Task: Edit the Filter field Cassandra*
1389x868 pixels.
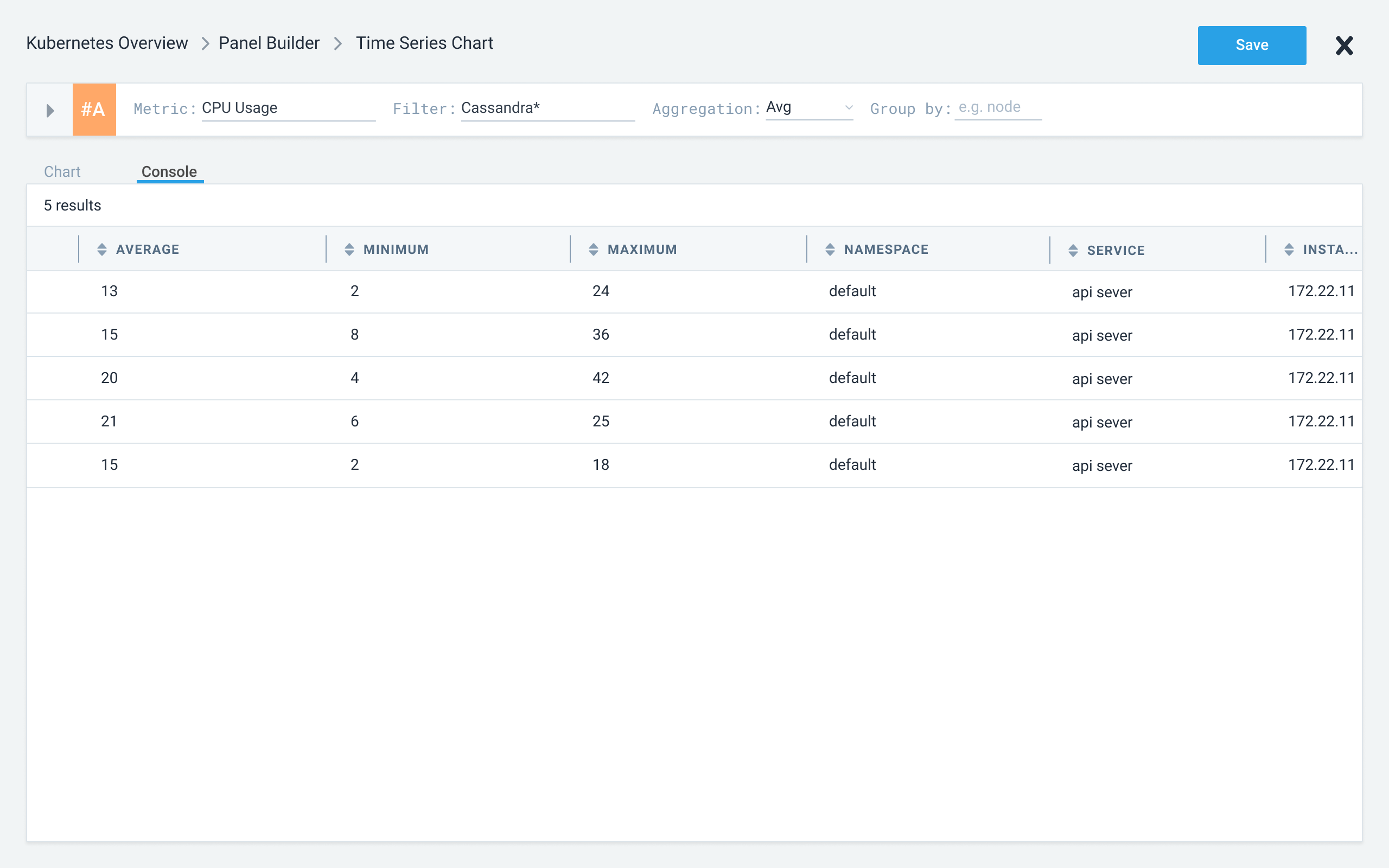Action: 548,108
